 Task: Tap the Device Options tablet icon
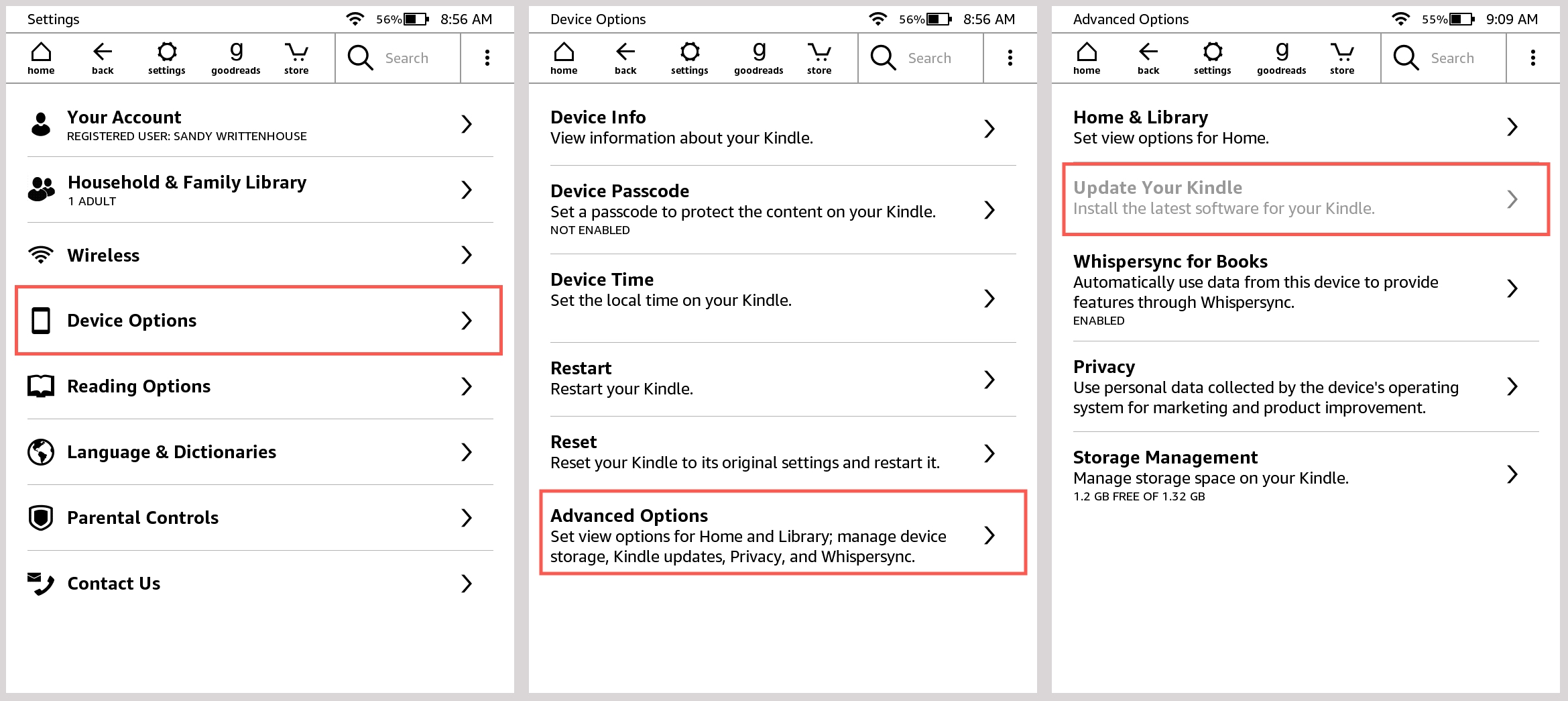[41, 321]
